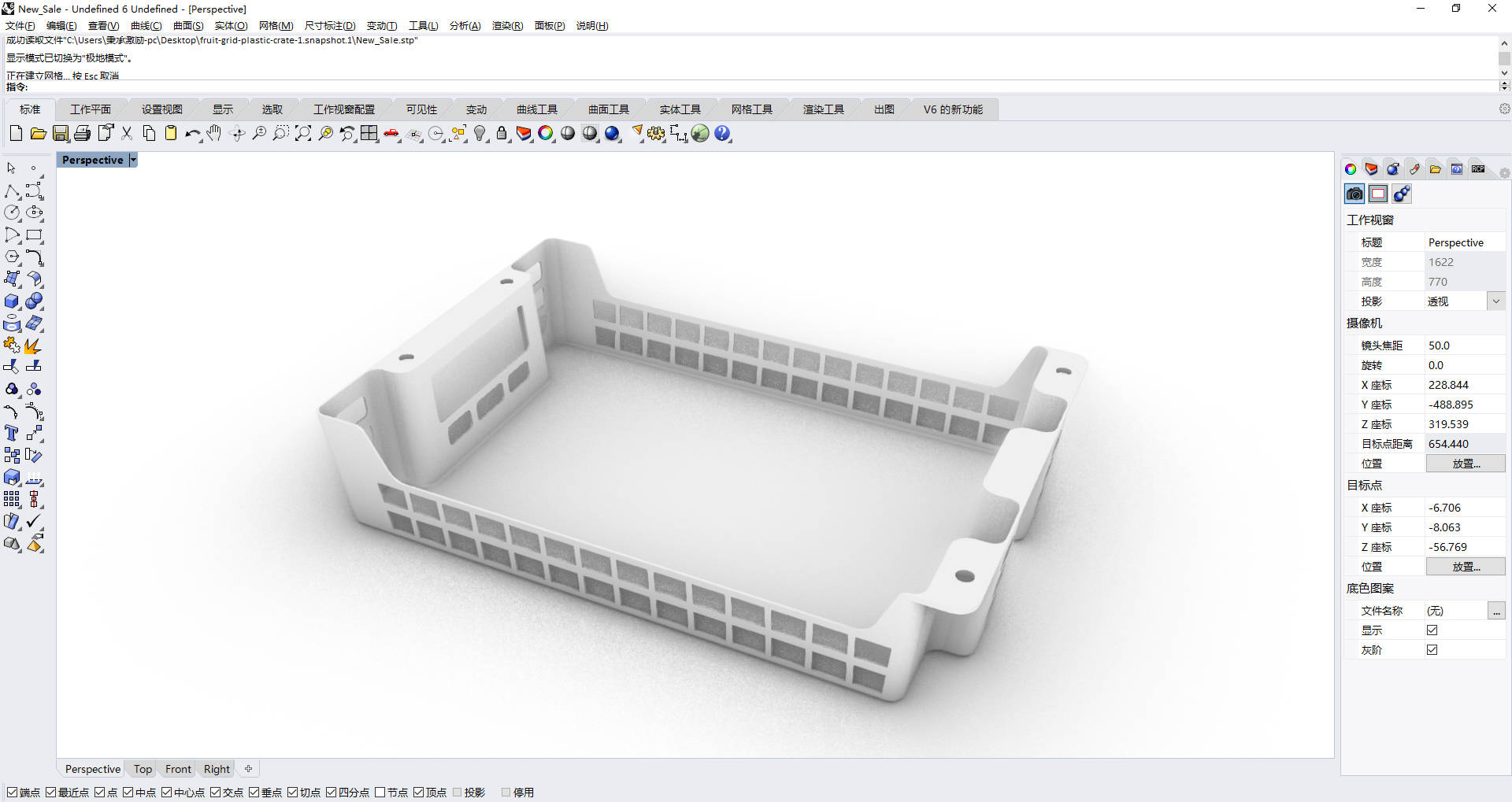The width and height of the screenshot is (1512, 802).
Task: Switch to the 实体工具 toolbar tab
Action: pos(680,109)
